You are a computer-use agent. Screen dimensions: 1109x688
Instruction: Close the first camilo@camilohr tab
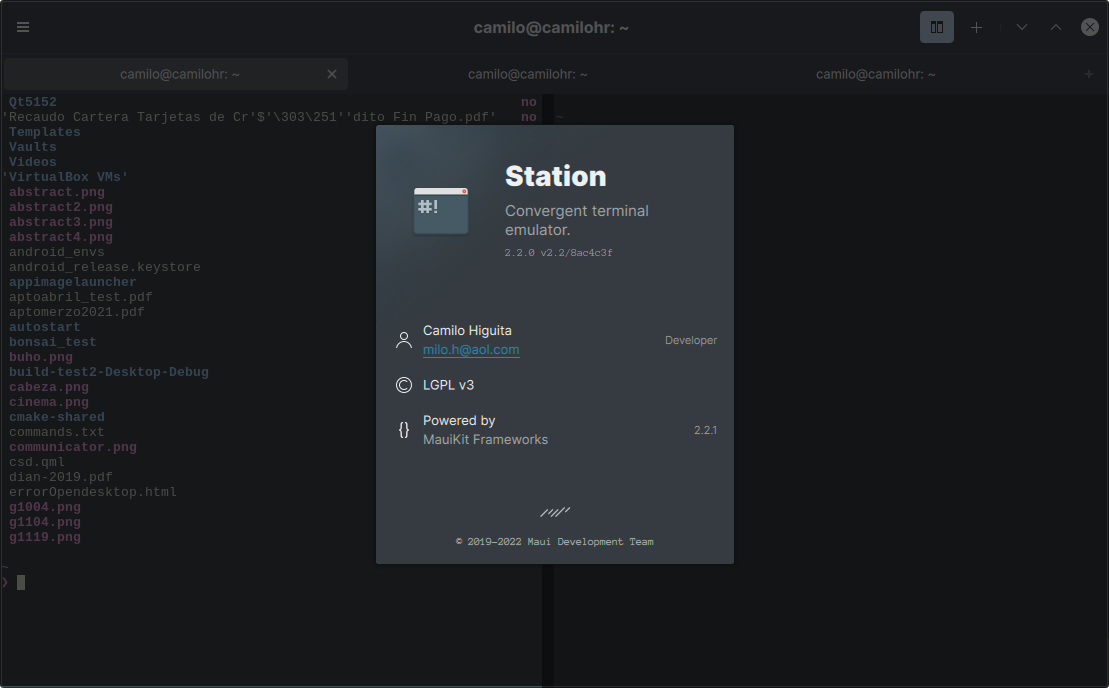point(332,74)
